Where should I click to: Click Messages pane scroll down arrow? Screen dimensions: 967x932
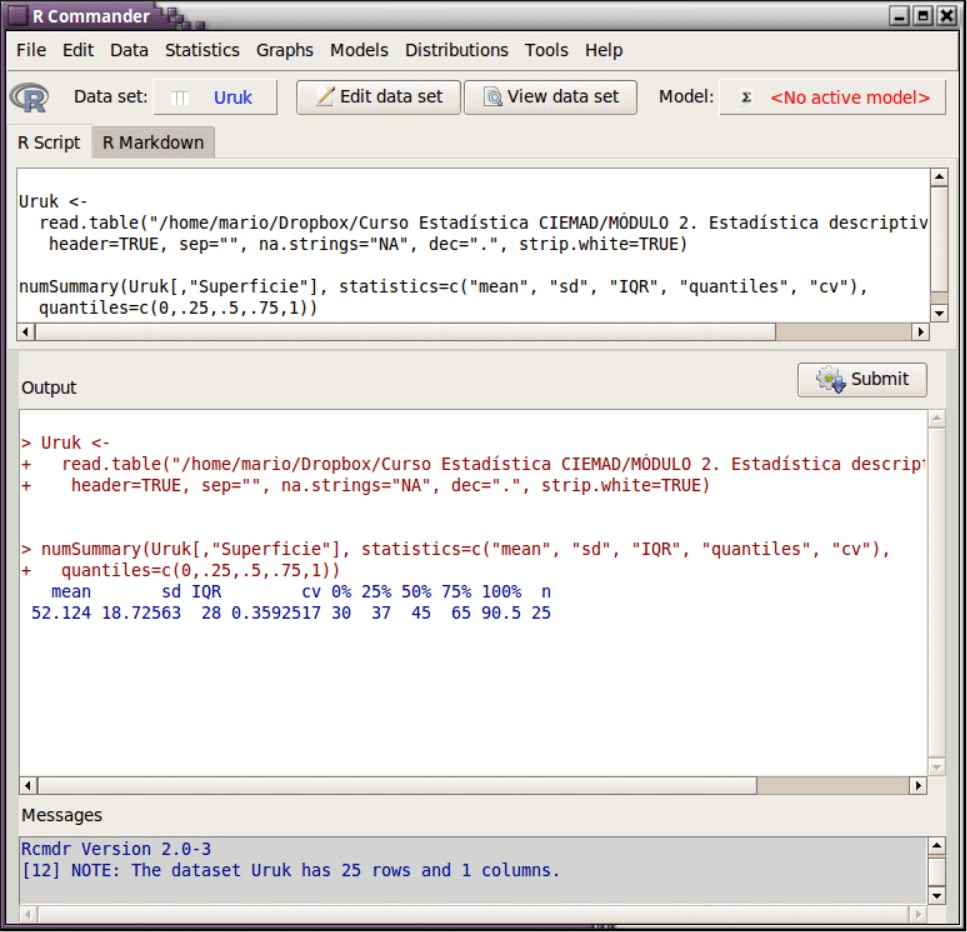click(937, 895)
